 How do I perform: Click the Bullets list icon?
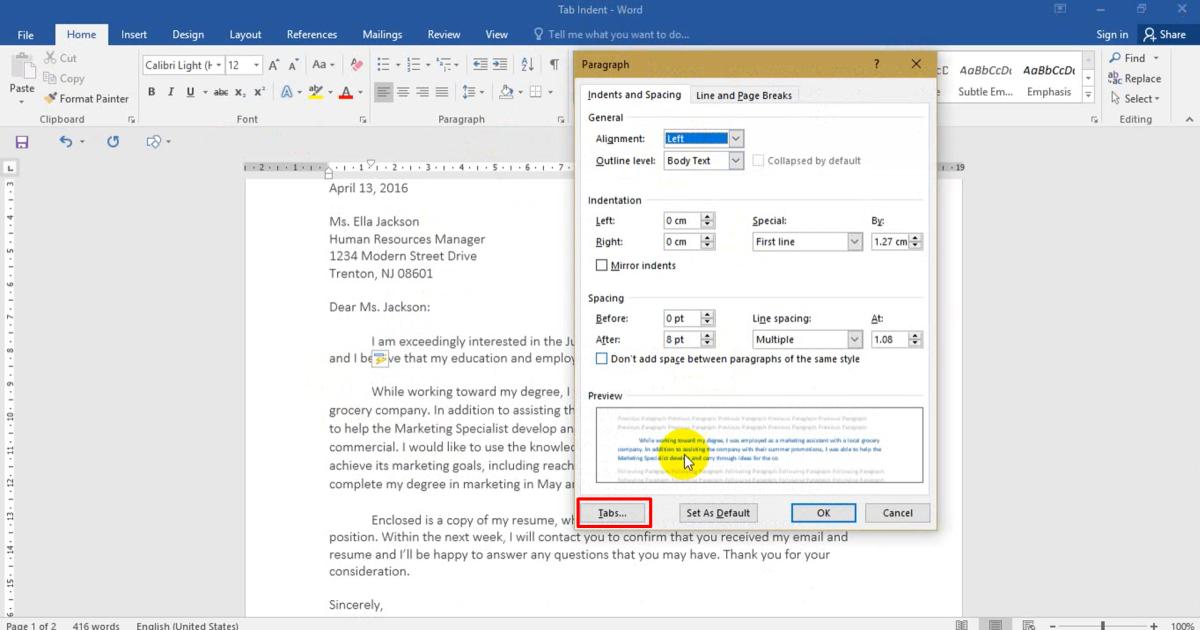point(383,65)
